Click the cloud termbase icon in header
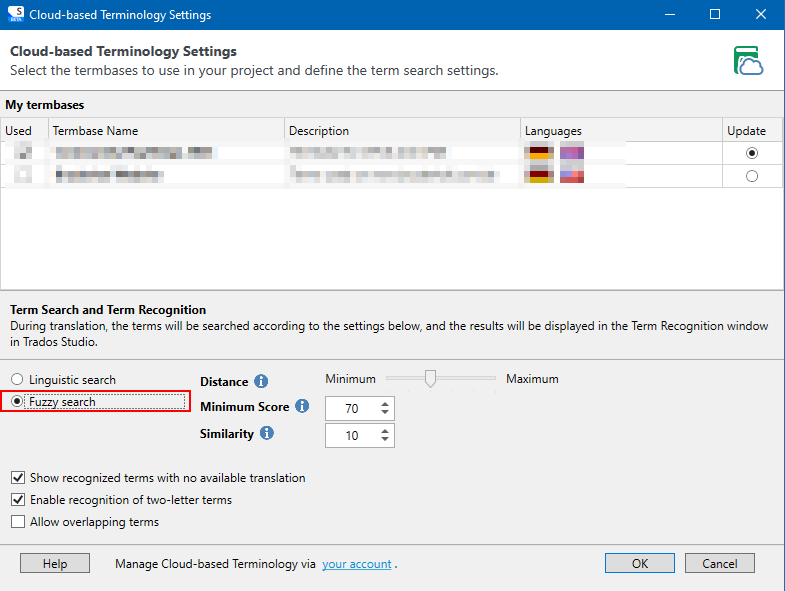The image size is (785, 591). click(x=748, y=61)
